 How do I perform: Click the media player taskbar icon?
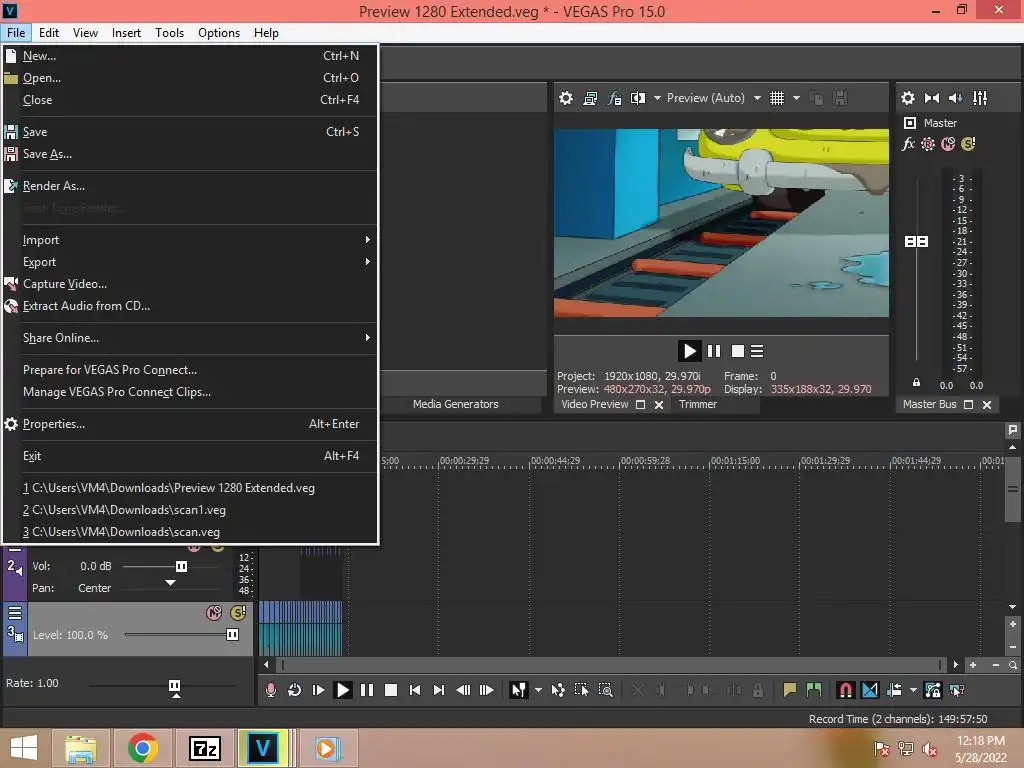(x=327, y=748)
